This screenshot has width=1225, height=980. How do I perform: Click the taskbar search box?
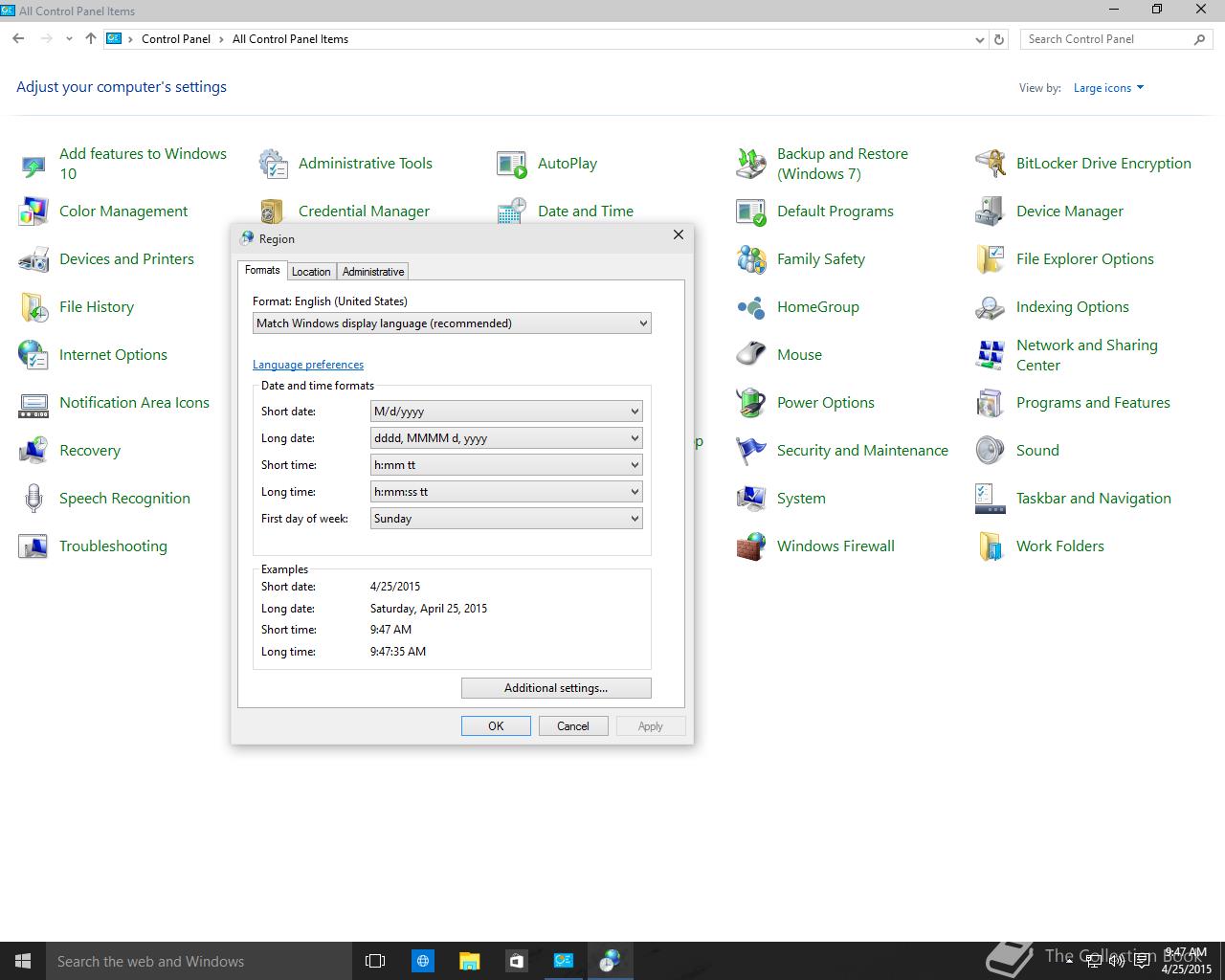tap(199, 961)
